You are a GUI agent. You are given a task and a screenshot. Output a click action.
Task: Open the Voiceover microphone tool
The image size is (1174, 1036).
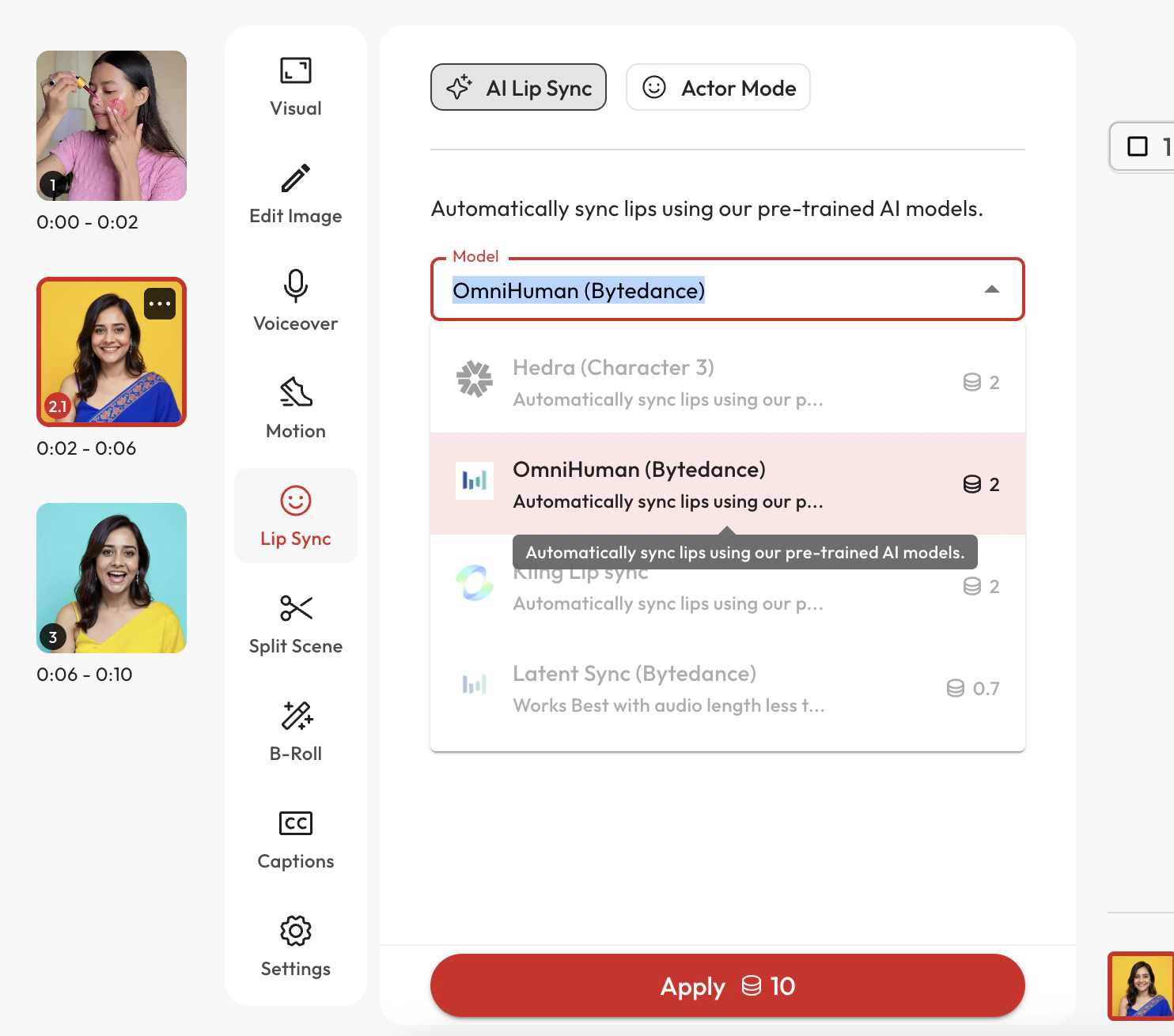(296, 286)
